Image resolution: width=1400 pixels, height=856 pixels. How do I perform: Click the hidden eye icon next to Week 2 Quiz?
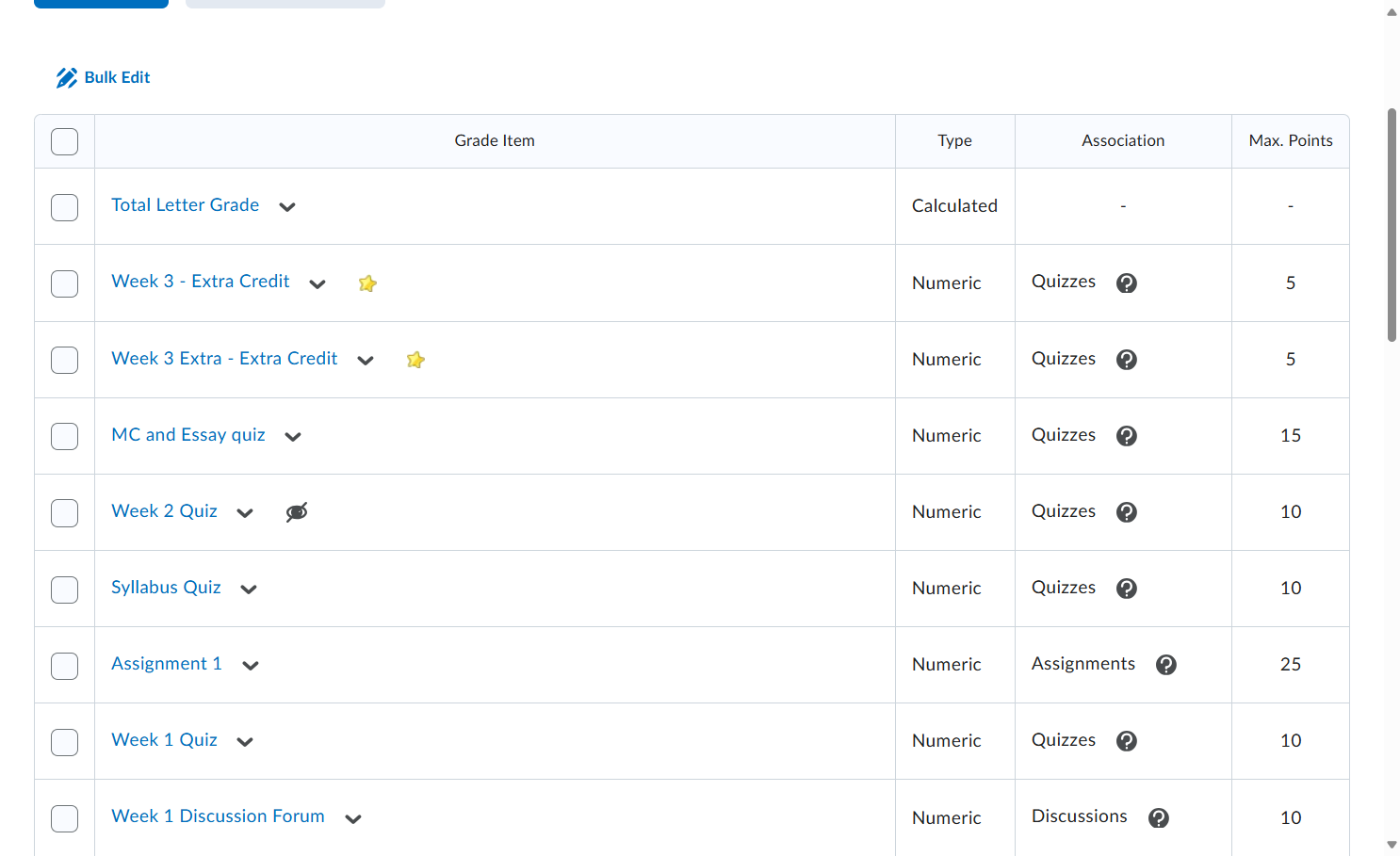point(297,512)
